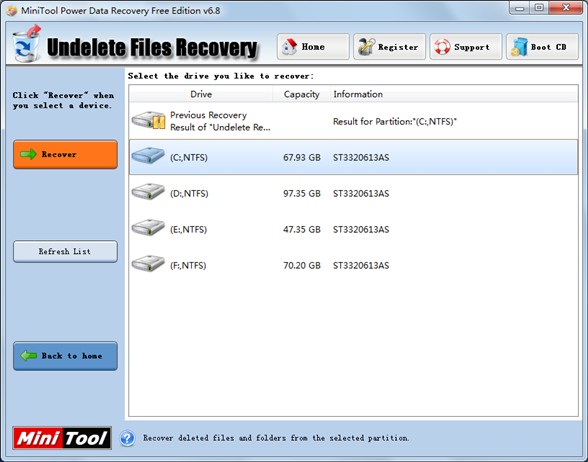Image resolution: width=588 pixels, height=462 pixels.
Task: Select the Previous Recovery Result drive icon
Action: pos(148,120)
